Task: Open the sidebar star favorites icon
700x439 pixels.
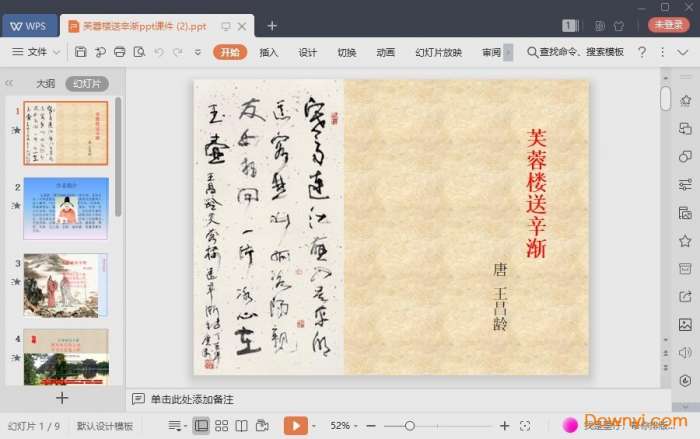Action: (x=685, y=241)
